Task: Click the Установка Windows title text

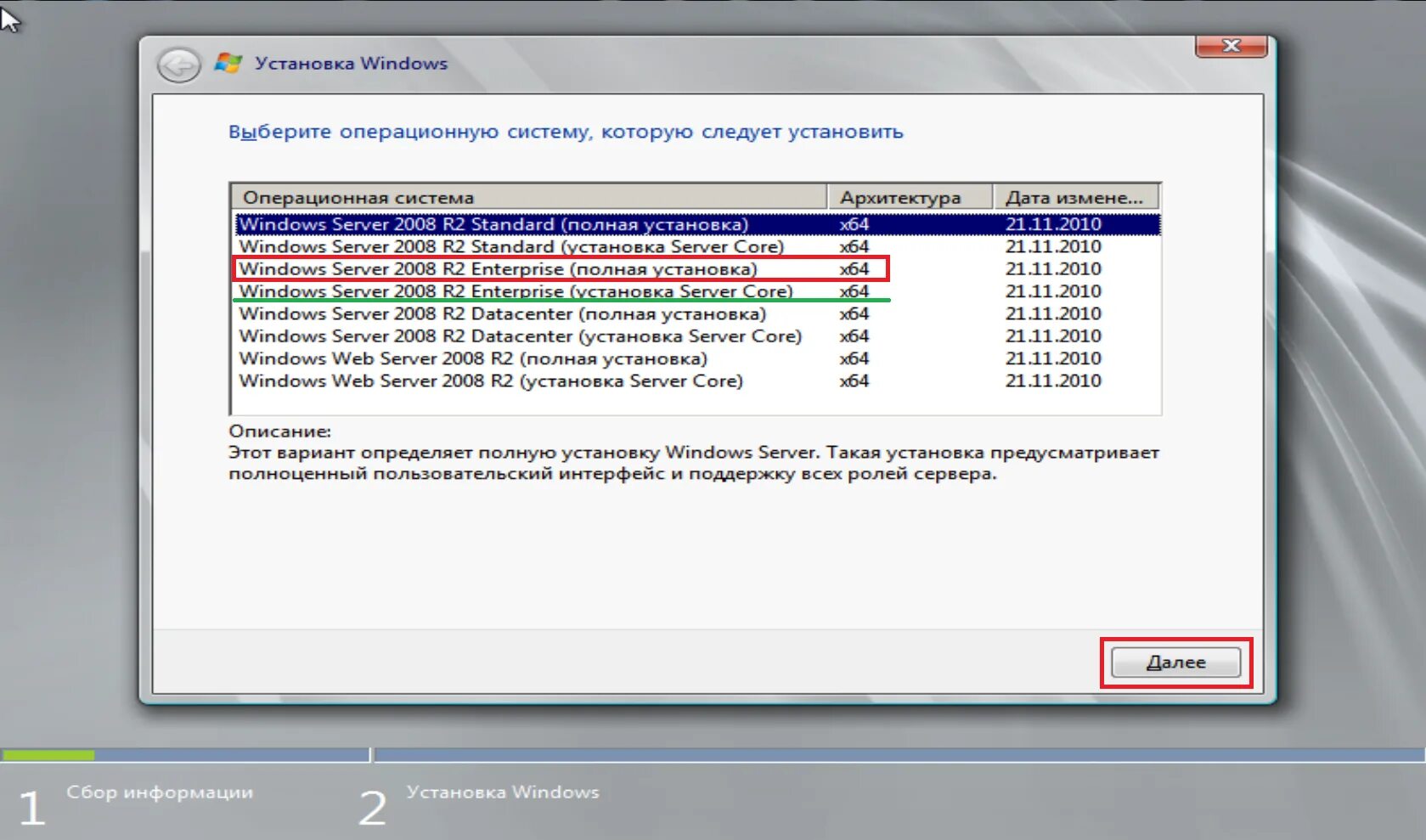Action: [x=351, y=64]
